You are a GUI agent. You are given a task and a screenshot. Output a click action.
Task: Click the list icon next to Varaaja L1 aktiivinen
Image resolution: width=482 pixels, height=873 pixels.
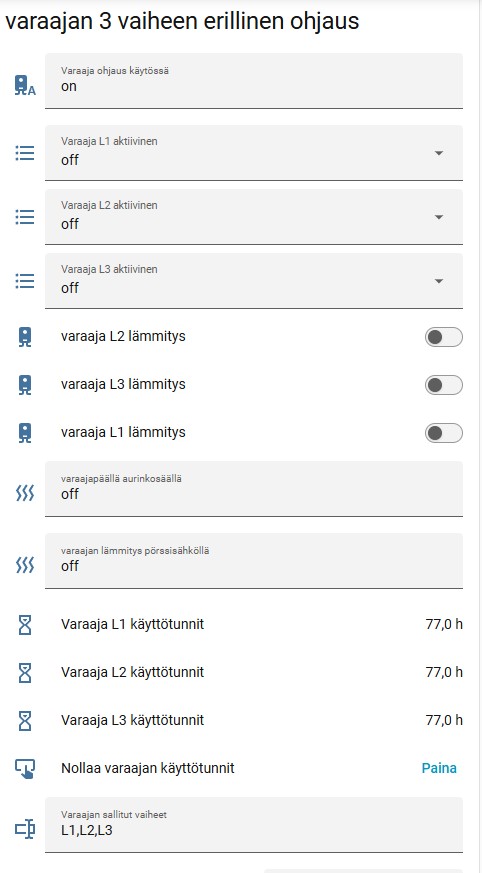point(24,153)
